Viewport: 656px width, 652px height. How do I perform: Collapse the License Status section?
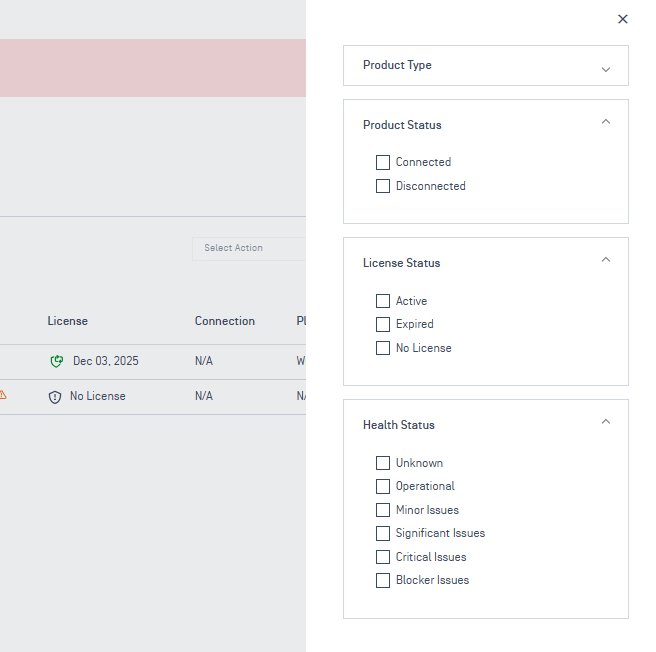click(x=605, y=260)
